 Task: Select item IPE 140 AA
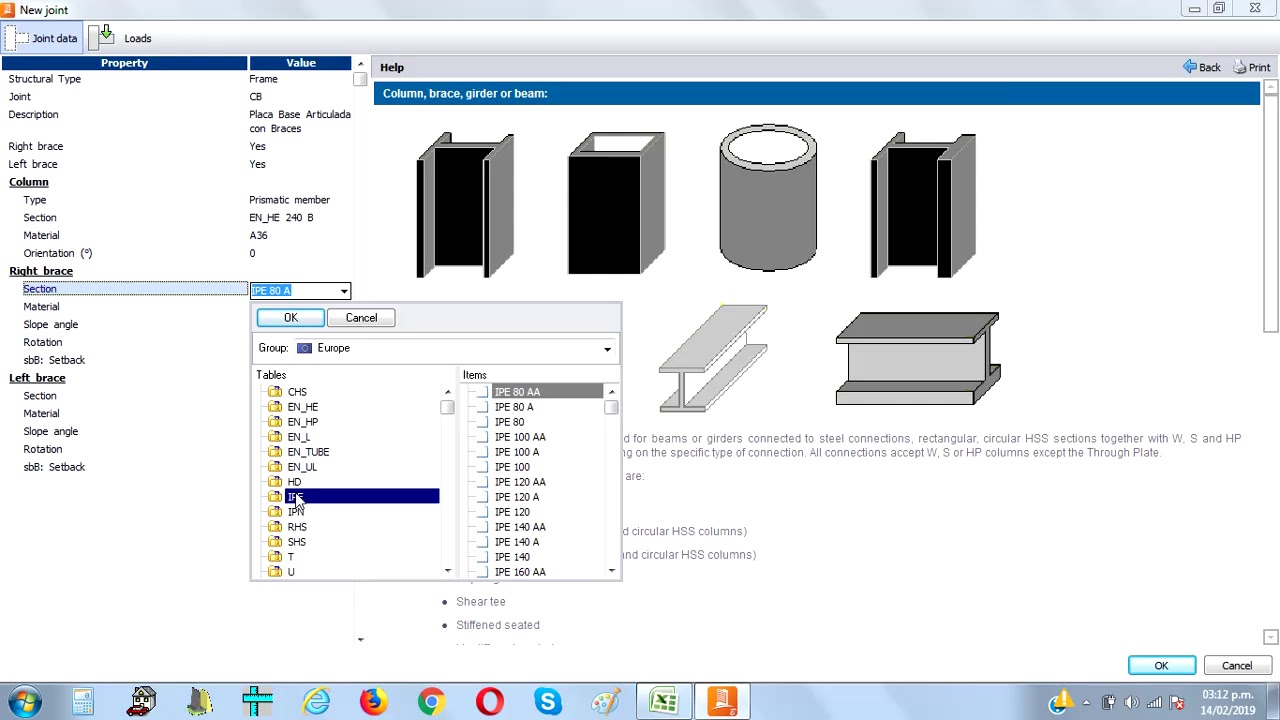pos(520,527)
